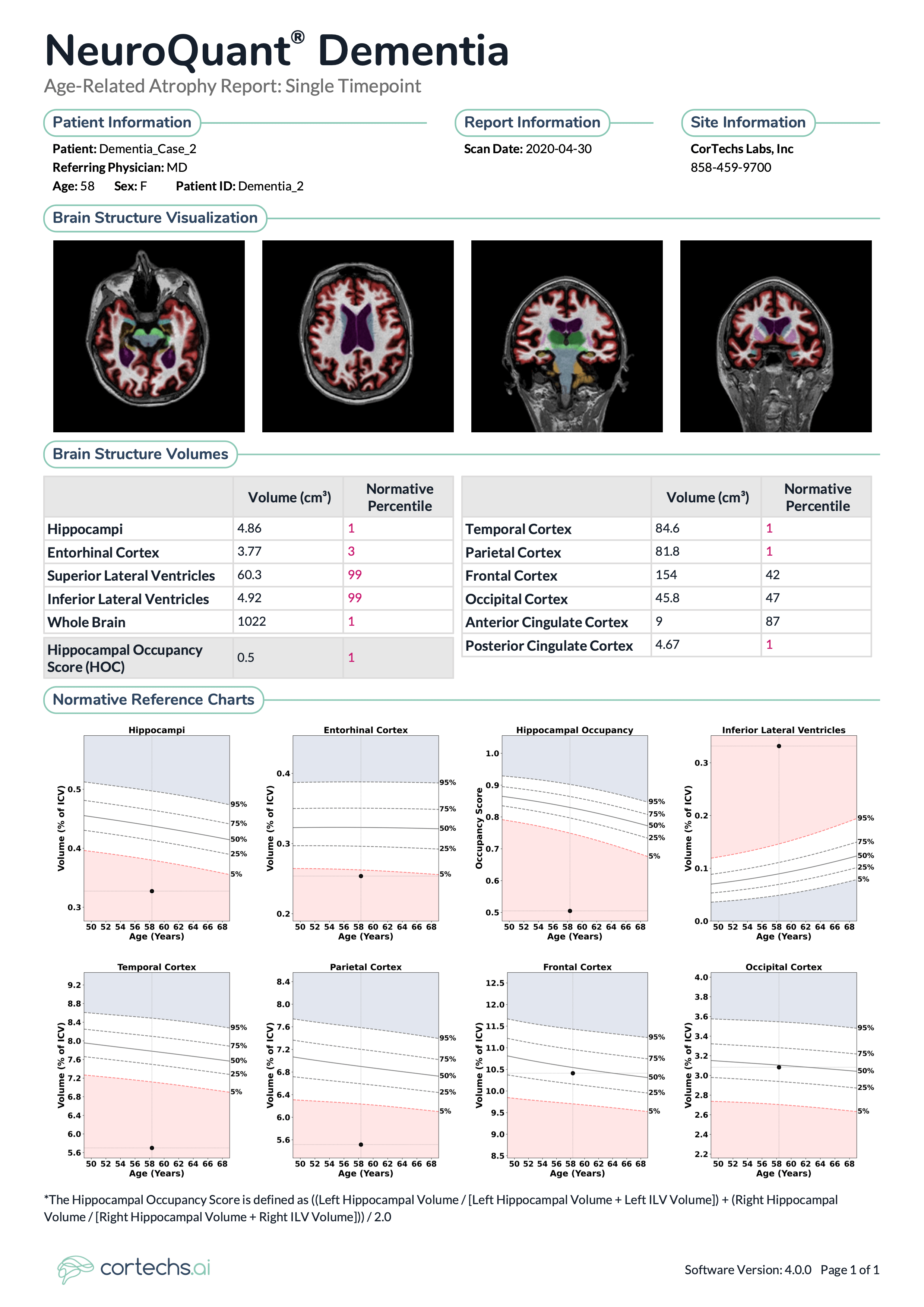Click Superior Lateral Ventricles volume 60.3
Viewport: 924px width, 1307px height.
tap(249, 575)
